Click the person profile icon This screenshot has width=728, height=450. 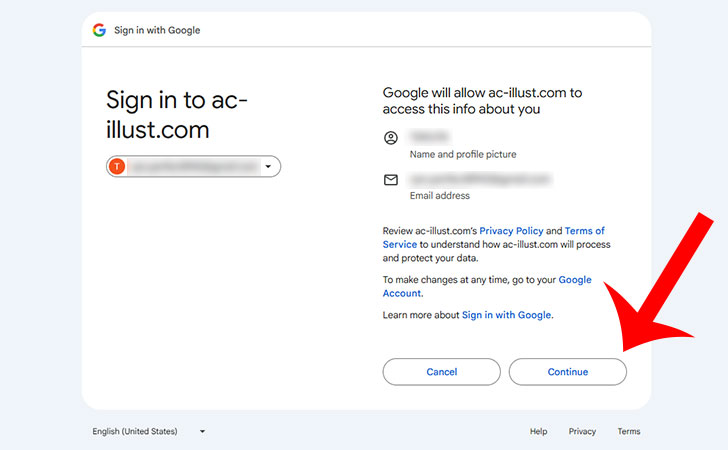(391, 138)
